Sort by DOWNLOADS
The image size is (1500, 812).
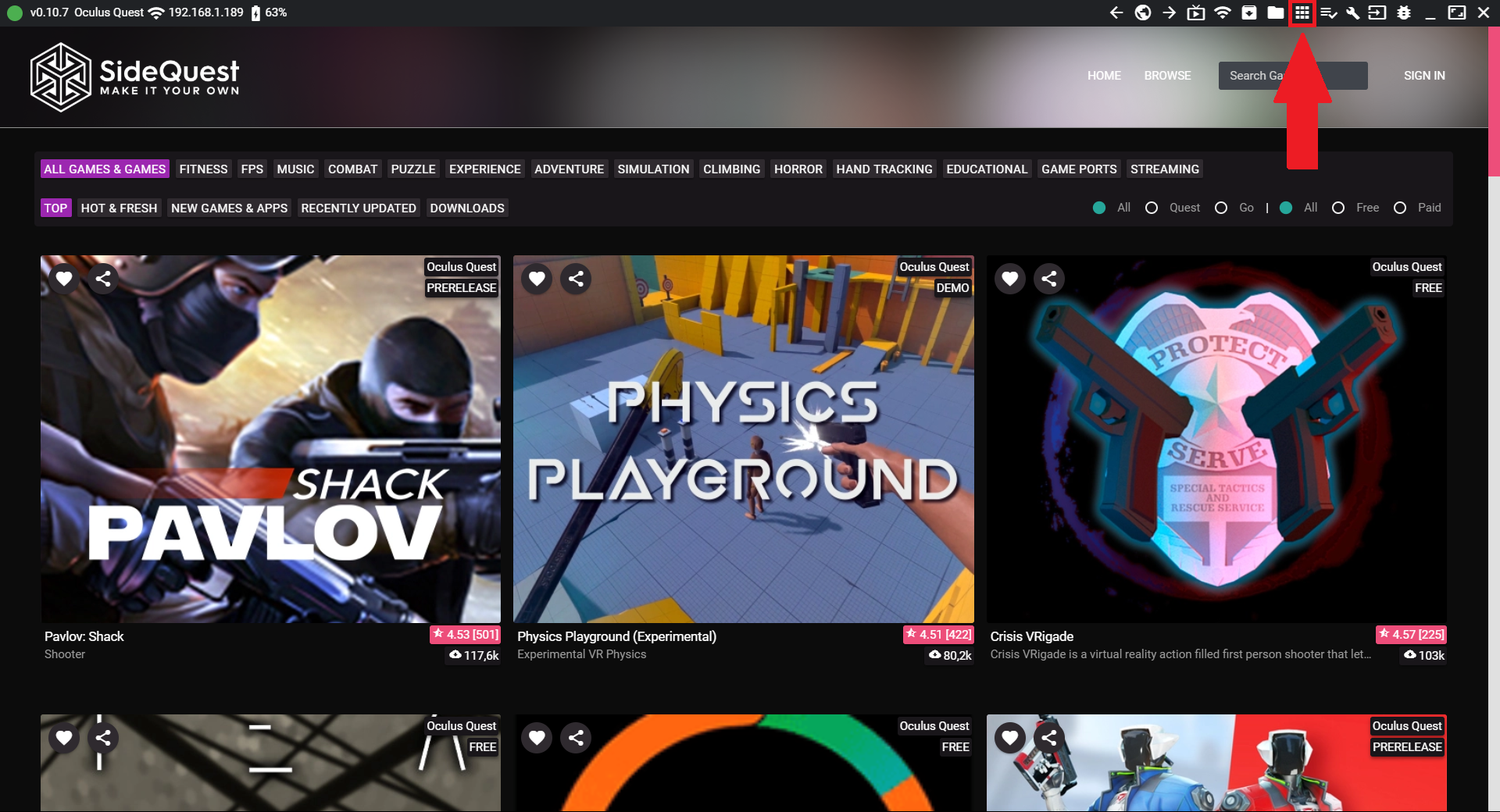click(467, 208)
